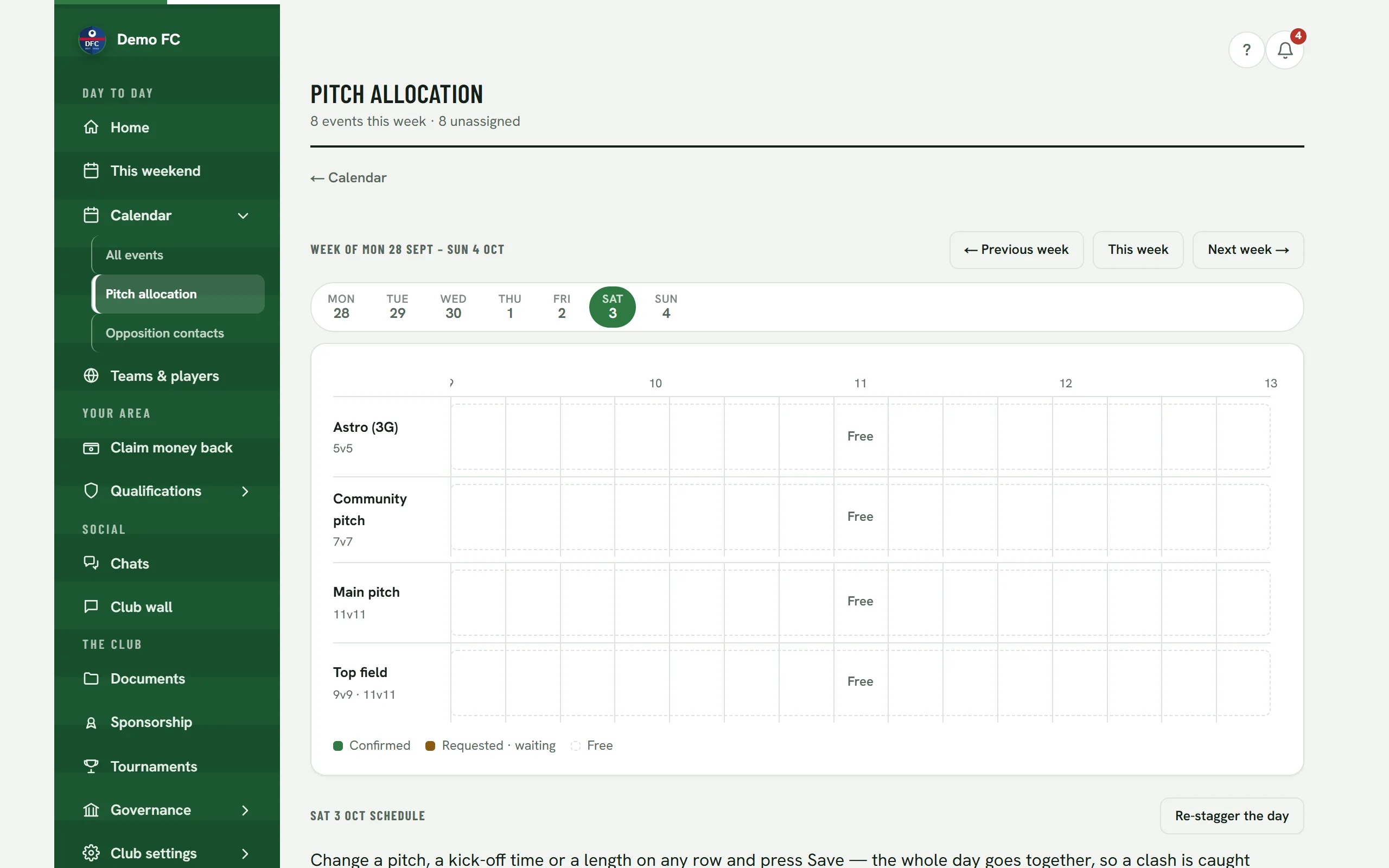Click Free slot on Top field row
1389x868 pixels.
(860, 682)
